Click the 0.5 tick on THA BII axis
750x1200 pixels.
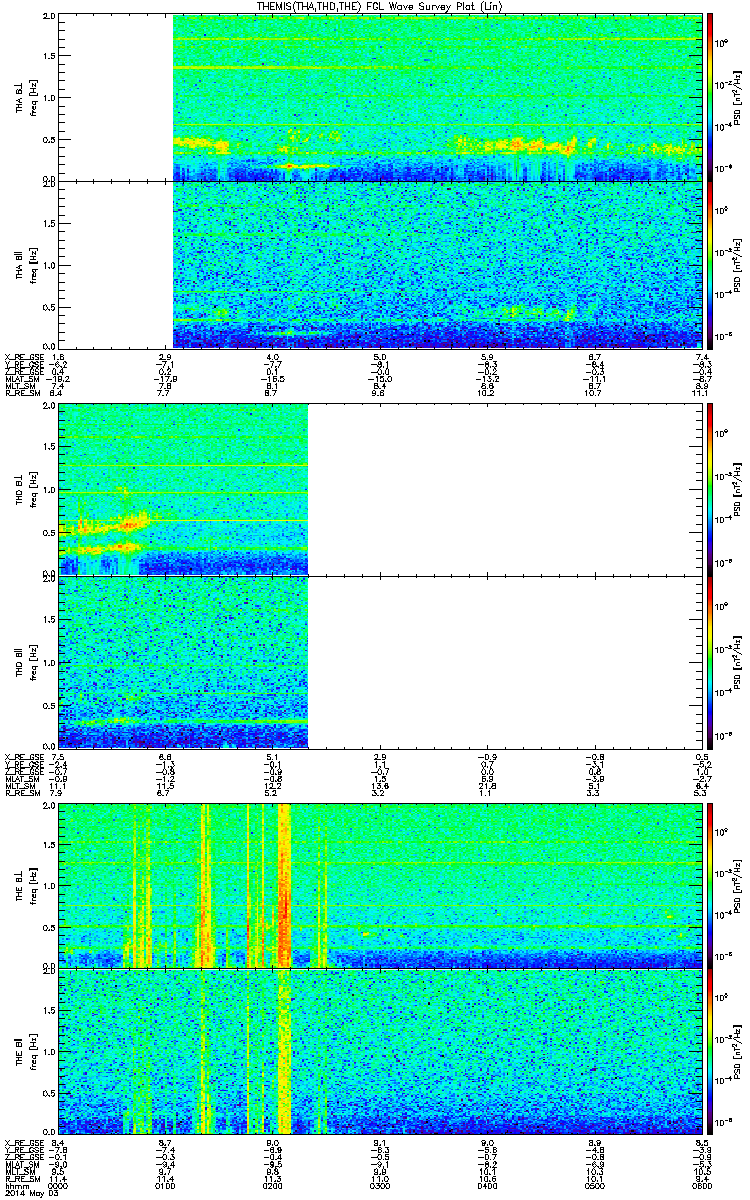click(49, 305)
